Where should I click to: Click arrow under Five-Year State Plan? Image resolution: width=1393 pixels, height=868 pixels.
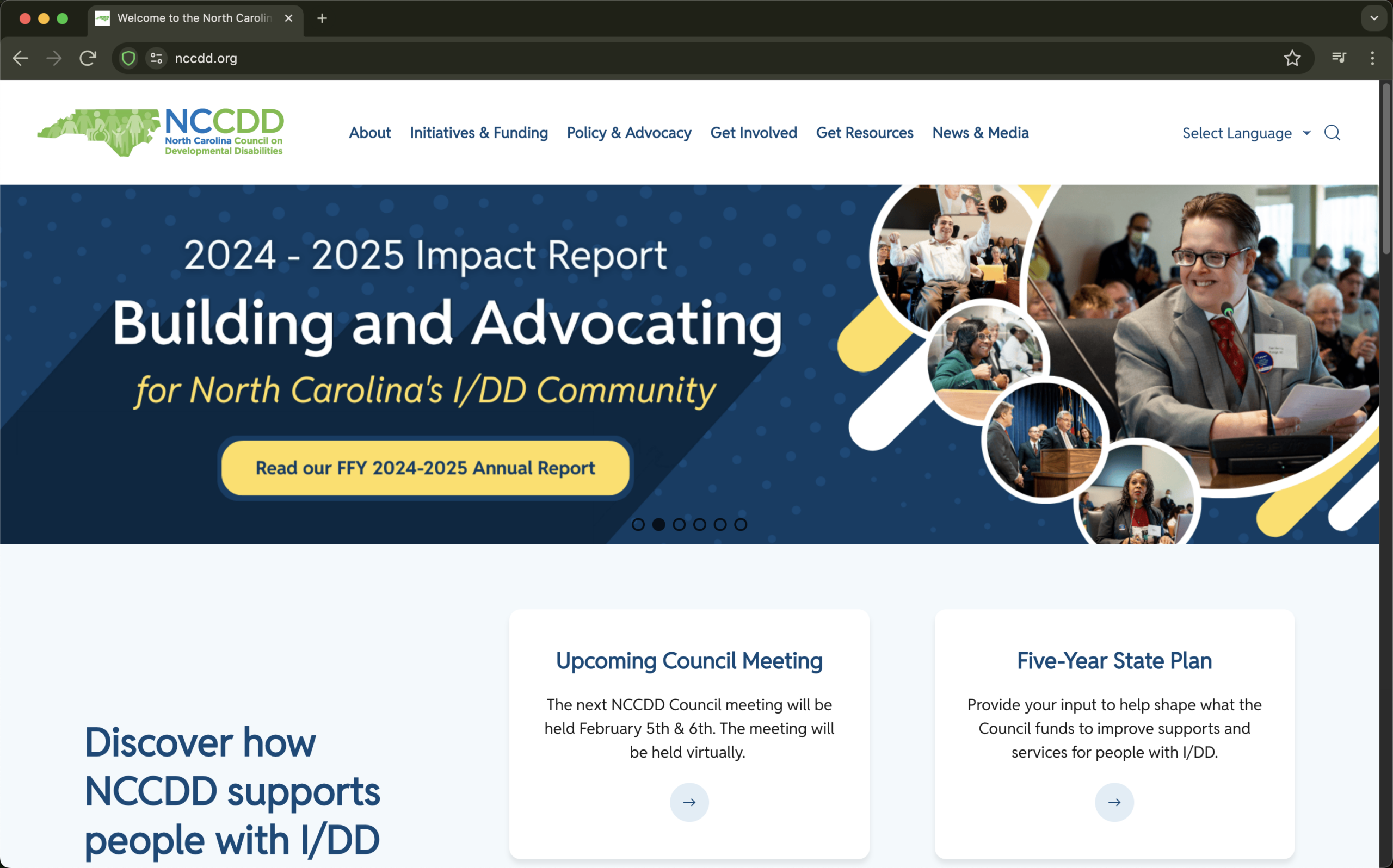(1114, 802)
